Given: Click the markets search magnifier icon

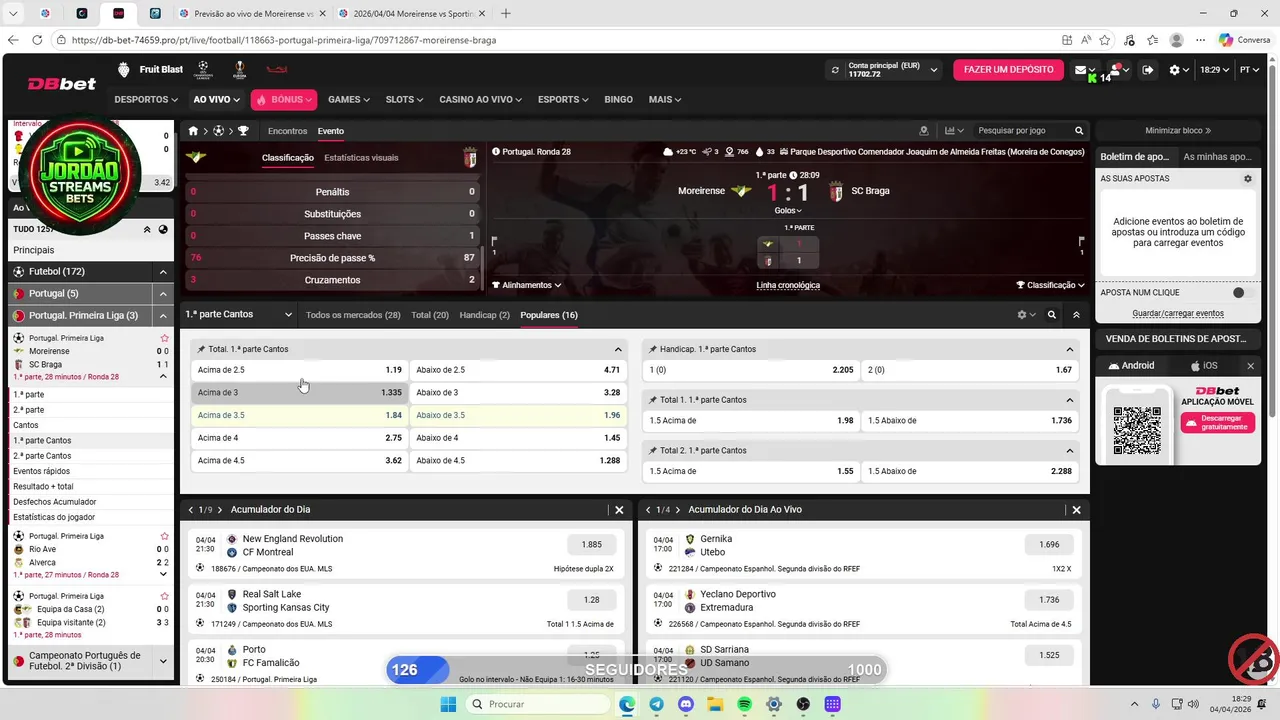Looking at the screenshot, I should [1051, 315].
